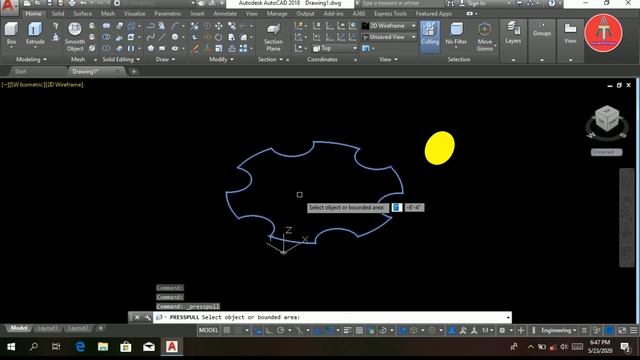Expand the Solid Editing panel
The width and height of the screenshot is (640, 360).
coord(121,59)
